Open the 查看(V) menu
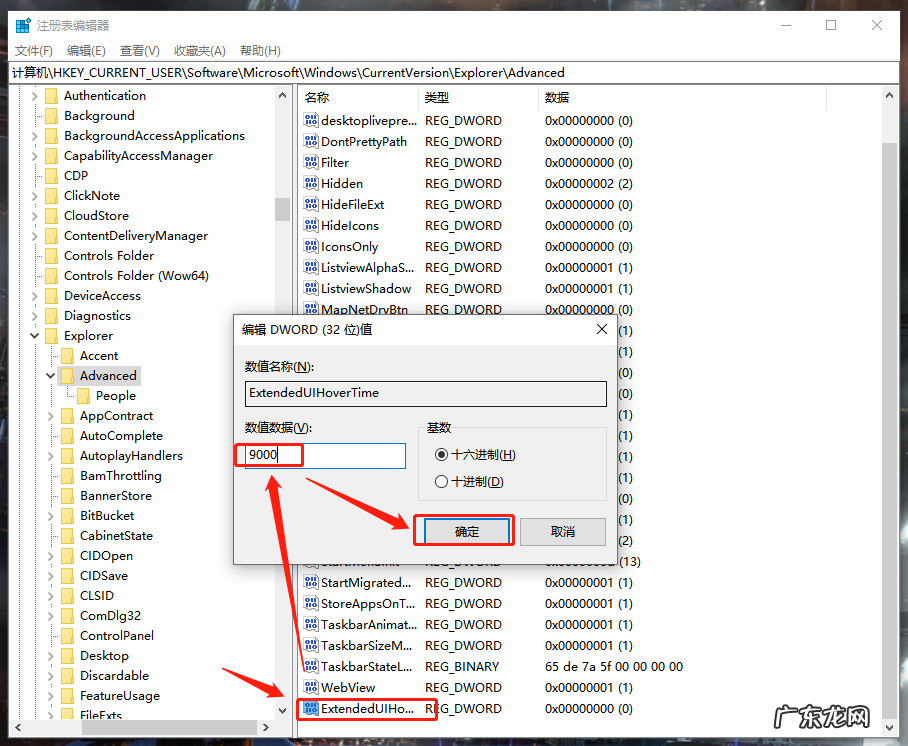Viewport: 908px width, 746px height. coord(139,50)
